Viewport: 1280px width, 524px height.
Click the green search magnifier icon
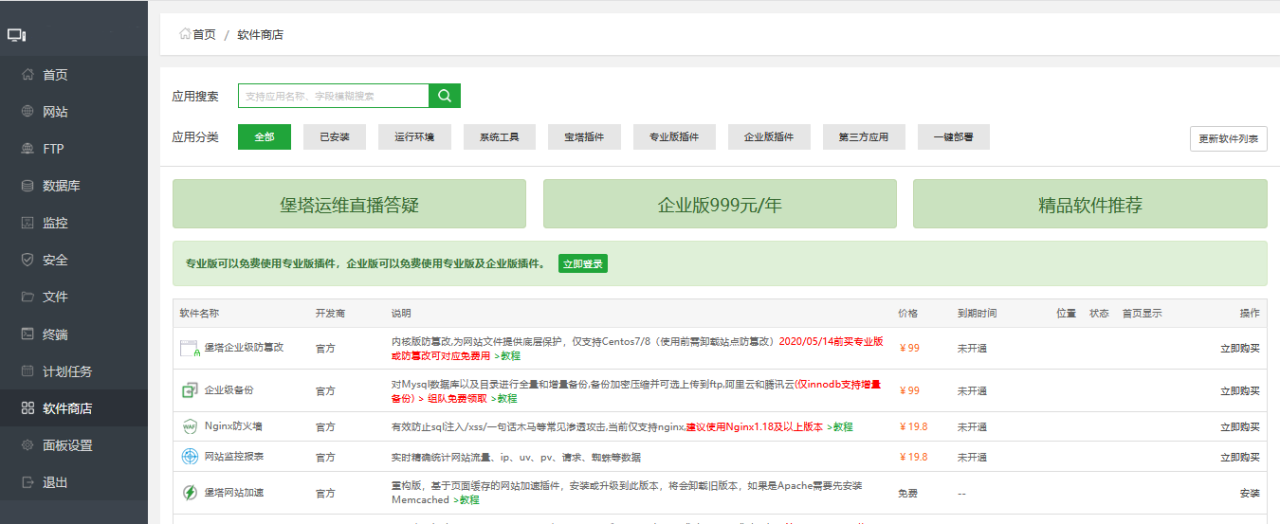pos(445,96)
